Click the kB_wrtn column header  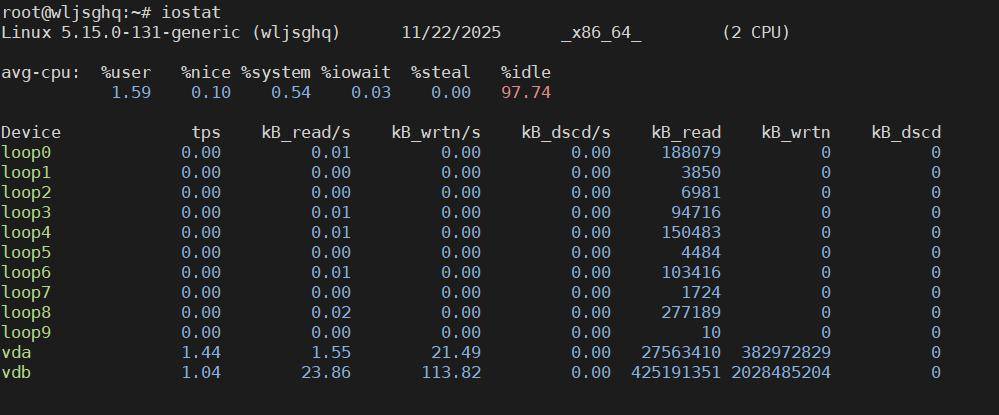[x=796, y=133]
